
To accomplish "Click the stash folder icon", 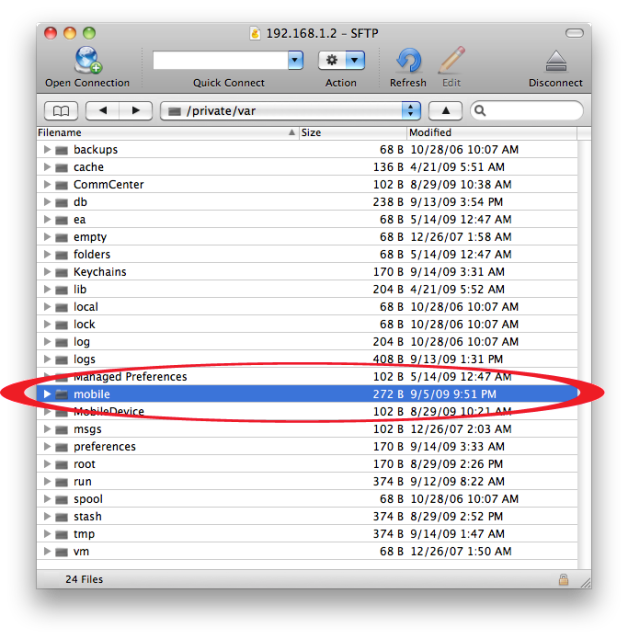I will pyautogui.click(x=62, y=517).
